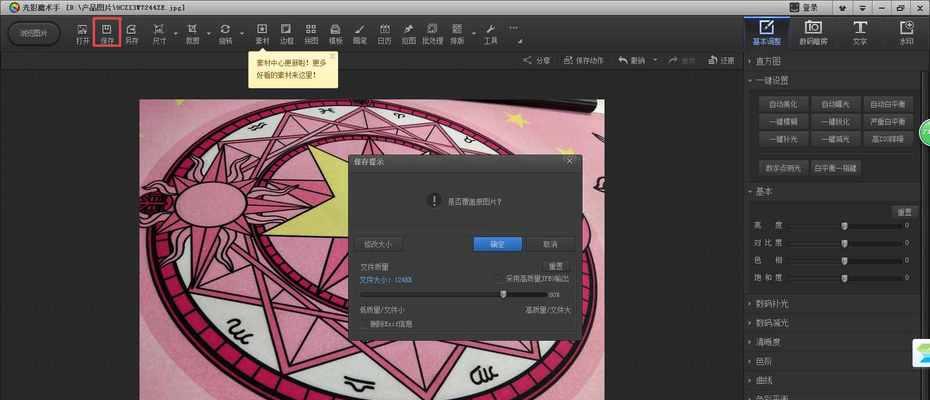The width and height of the screenshot is (930, 400).
Task: Click the file quality slider handle
Action: pos(504,294)
